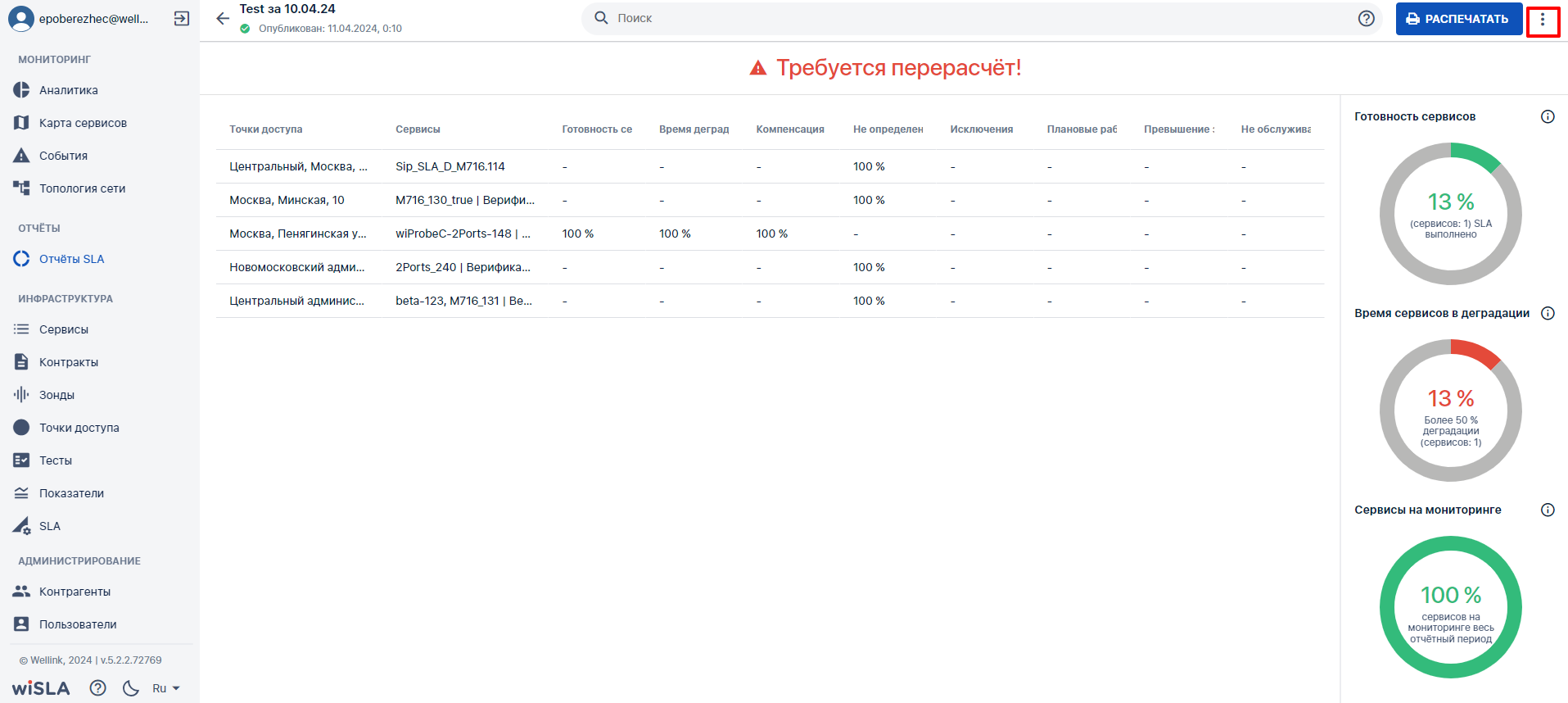Click the Контрагенты people icon

click(21, 592)
